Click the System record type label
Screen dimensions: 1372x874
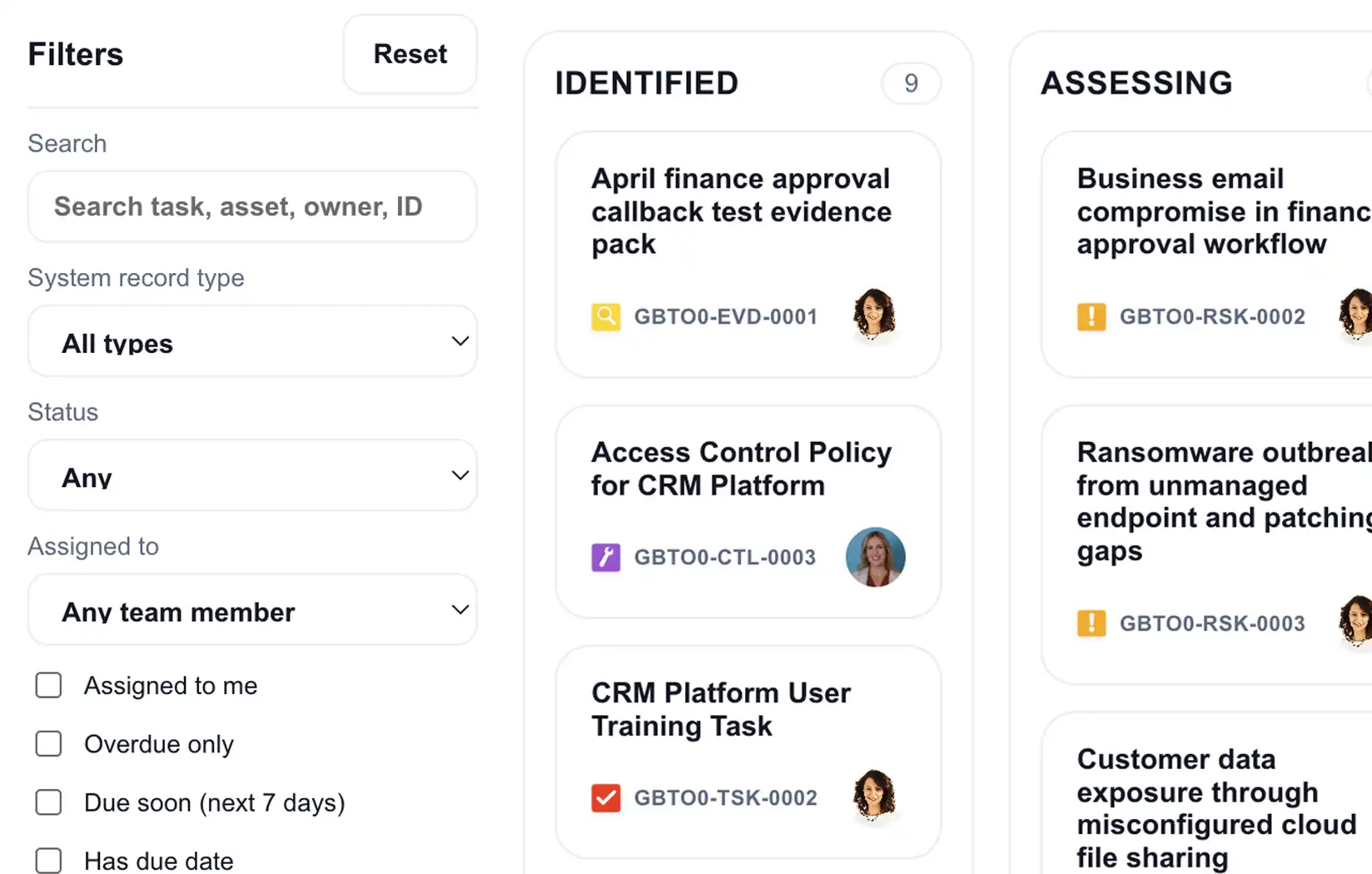(137, 277)
